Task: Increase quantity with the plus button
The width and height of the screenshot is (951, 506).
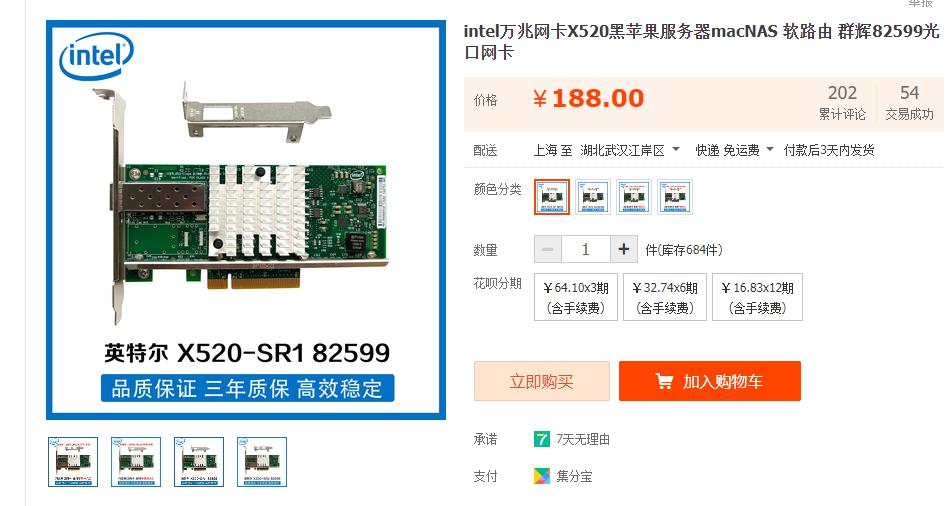Action: coord(623,249)
